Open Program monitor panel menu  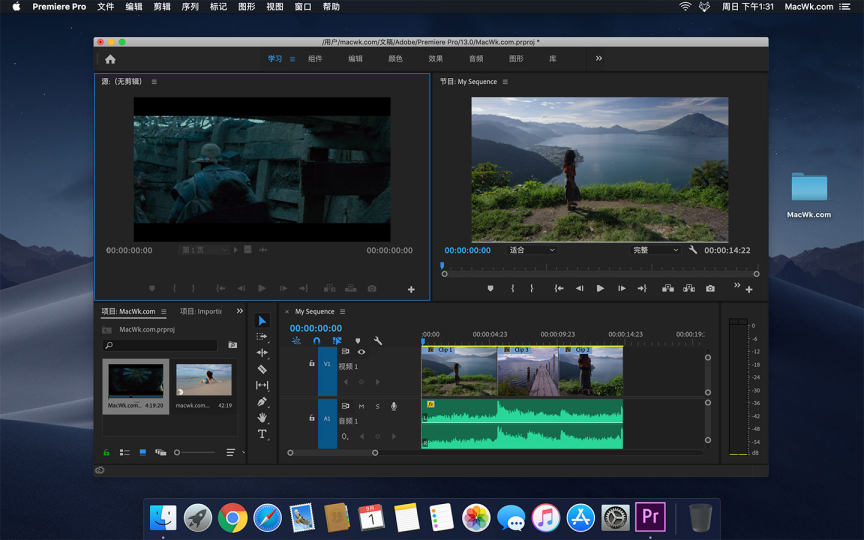coord(505,82)
